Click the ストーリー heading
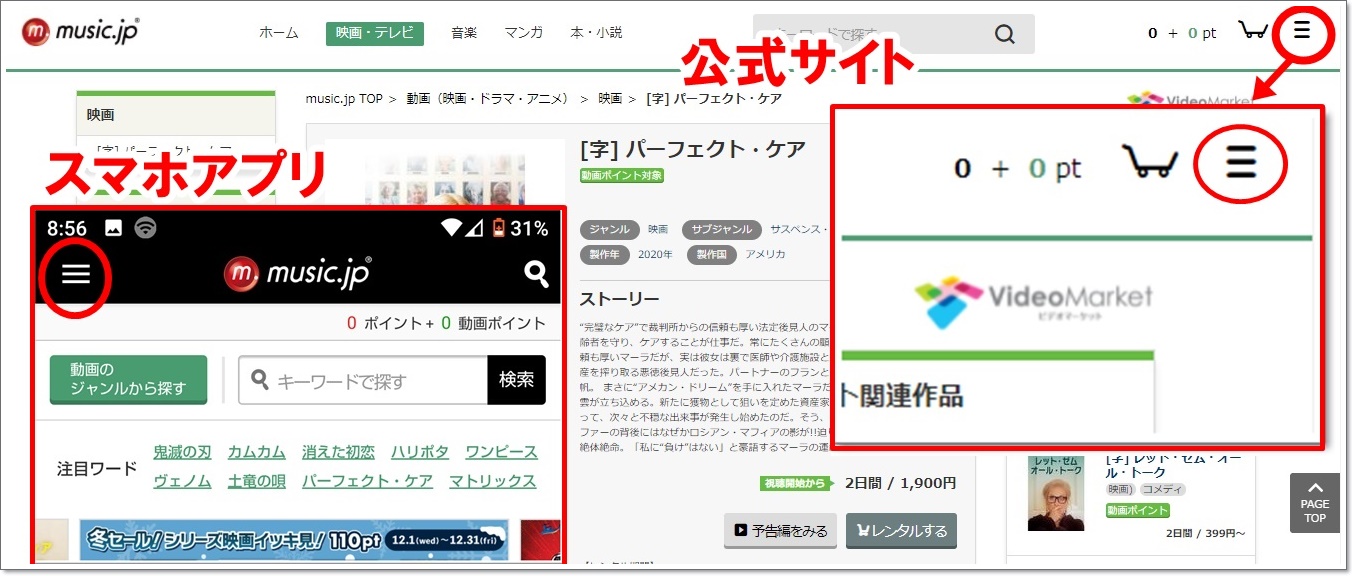Image resolution: width=1353 pixels, height=576 pixels. (620, 299)
